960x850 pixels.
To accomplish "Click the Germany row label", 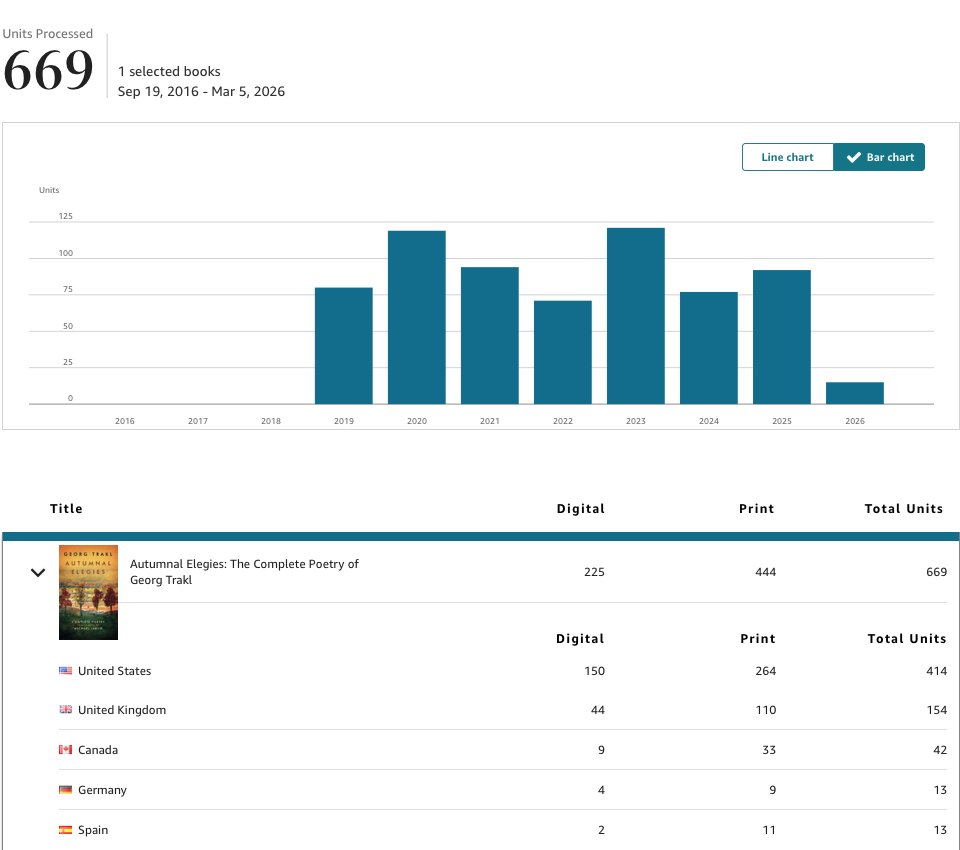I will tap(102, 790).
